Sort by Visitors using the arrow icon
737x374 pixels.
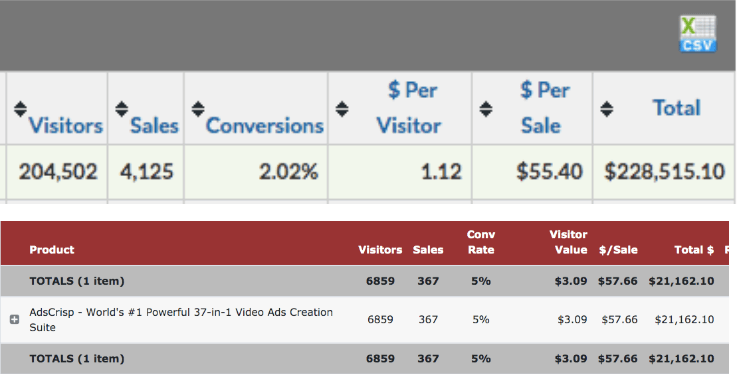coord(20,109)
